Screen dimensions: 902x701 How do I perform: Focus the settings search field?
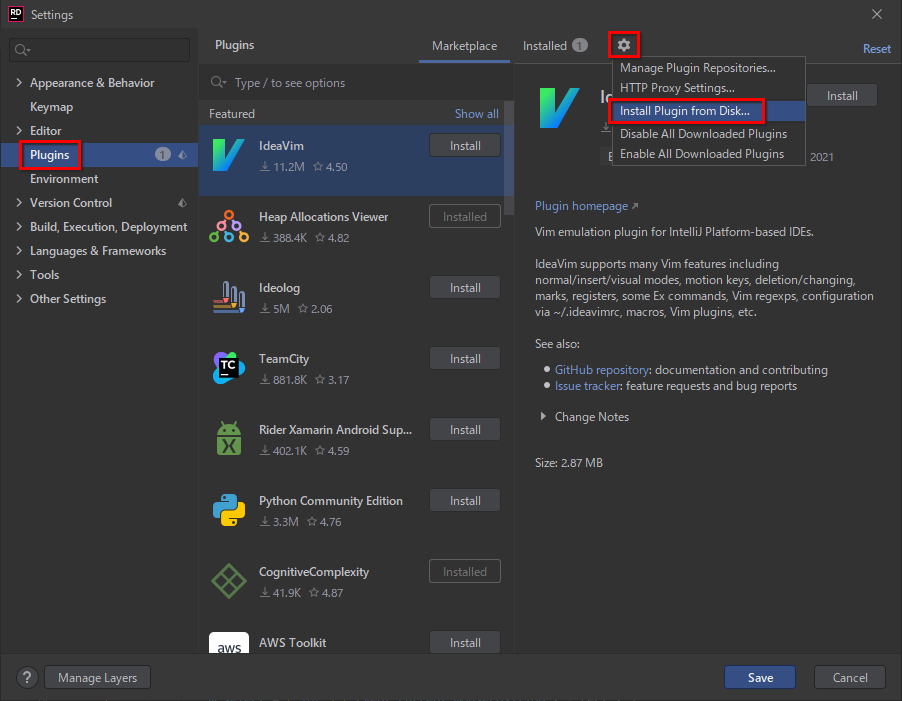tap(100, 50)
